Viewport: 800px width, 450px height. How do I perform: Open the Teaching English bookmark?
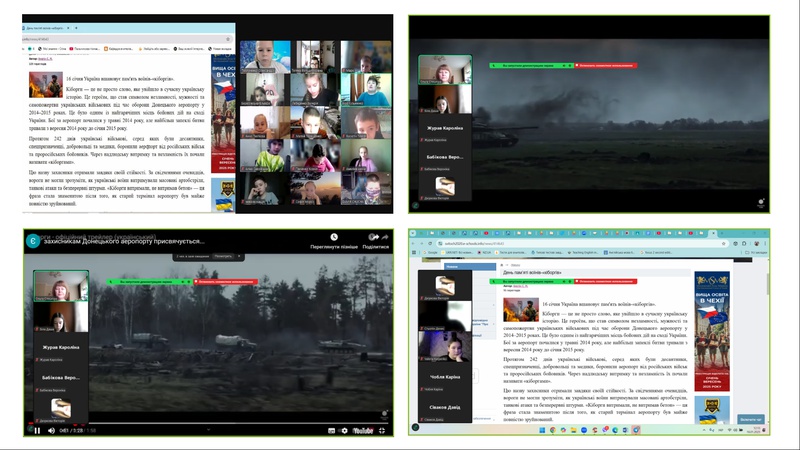point(582,253)
